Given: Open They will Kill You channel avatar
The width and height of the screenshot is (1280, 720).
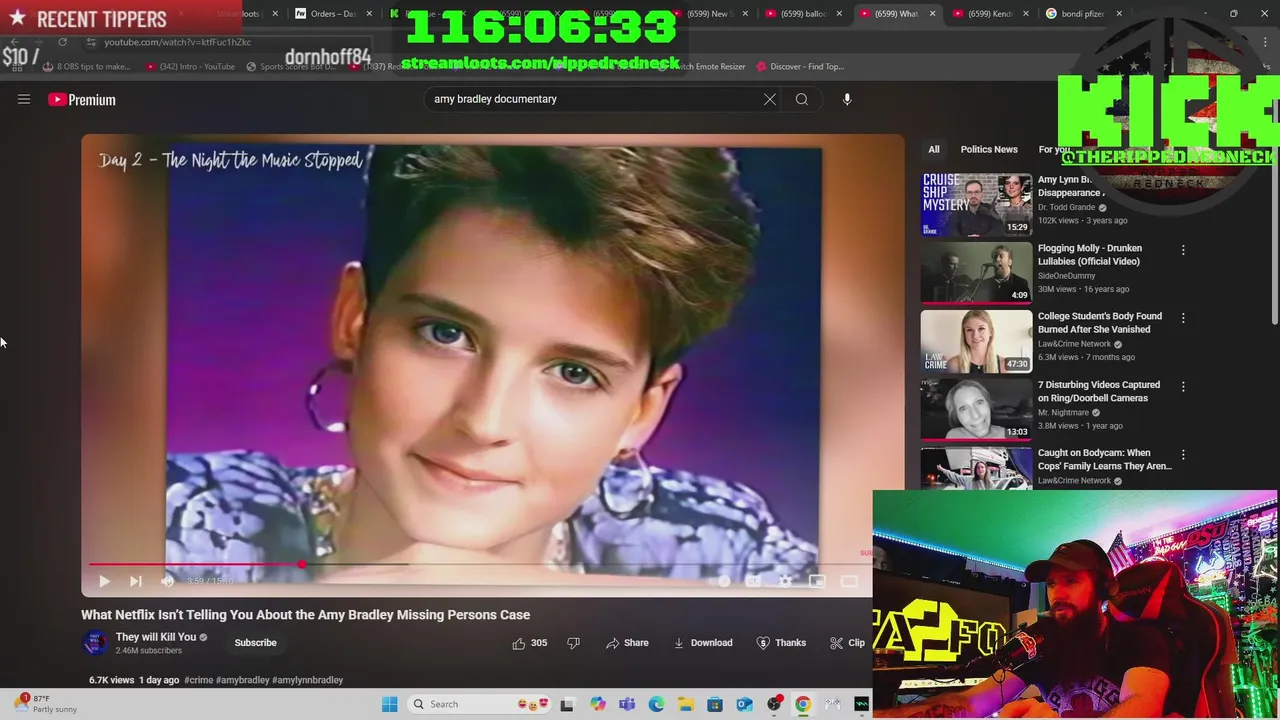Looking at the screenshot, I should coord(95,643).
